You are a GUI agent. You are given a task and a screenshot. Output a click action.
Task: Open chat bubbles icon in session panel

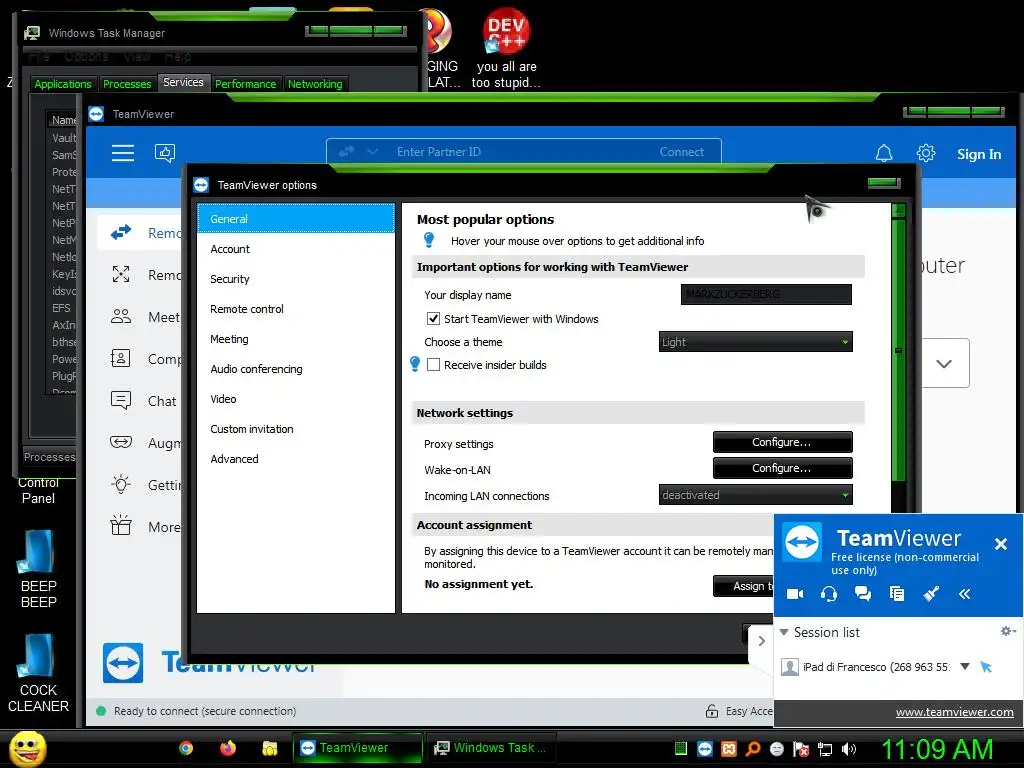pos(863,594)
